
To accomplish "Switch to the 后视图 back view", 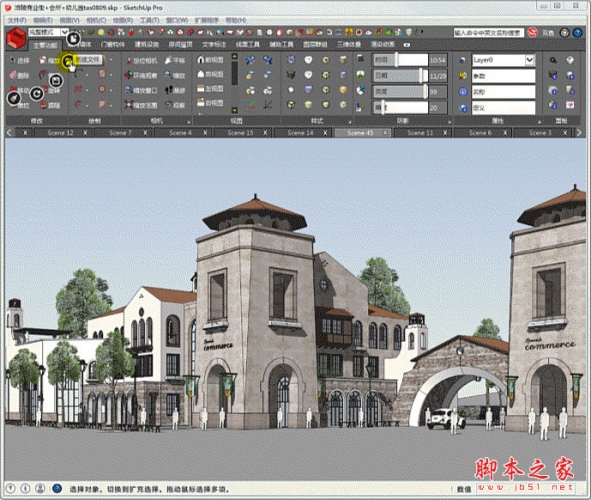I will tap(211, 74).
